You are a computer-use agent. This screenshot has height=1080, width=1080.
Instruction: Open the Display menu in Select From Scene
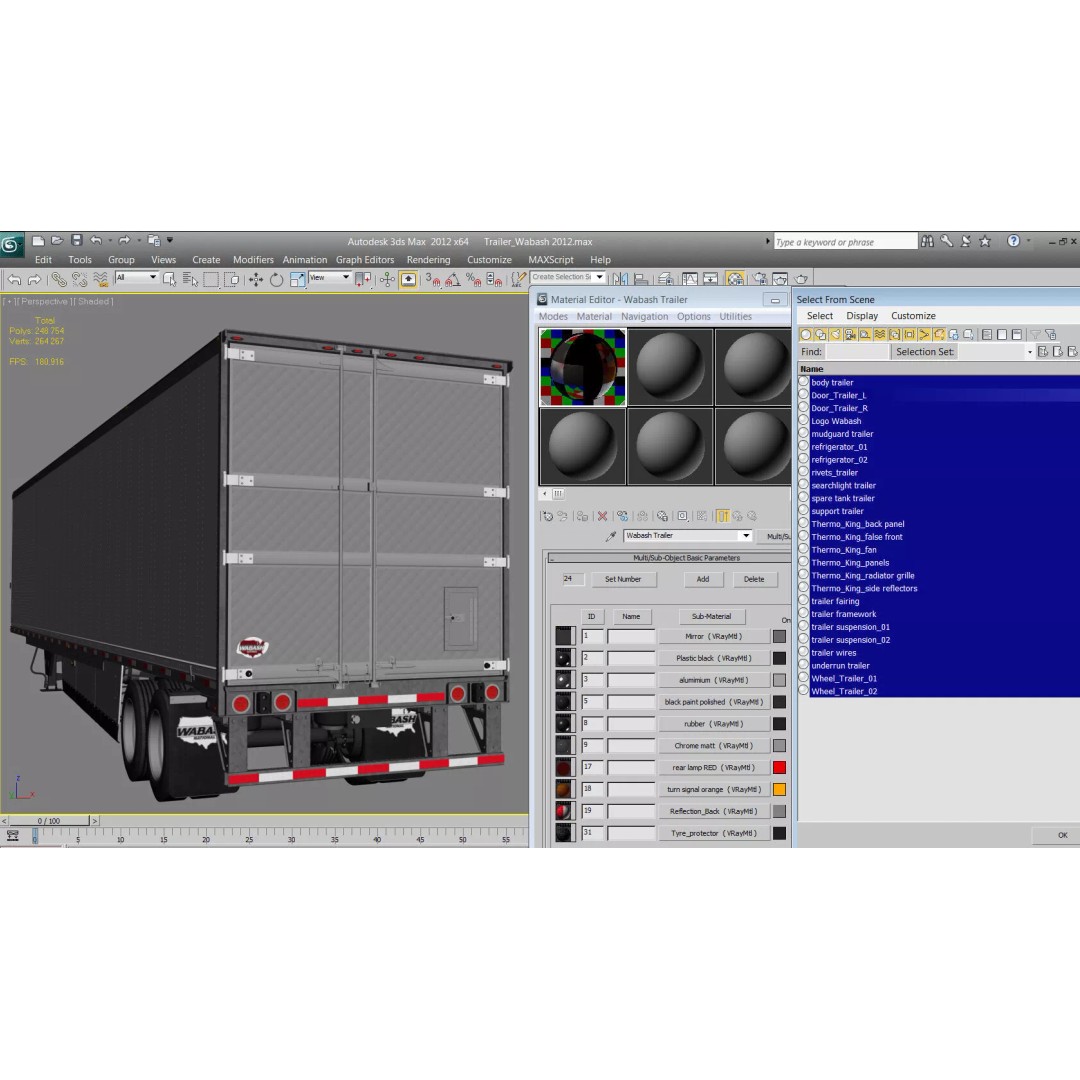862,316
